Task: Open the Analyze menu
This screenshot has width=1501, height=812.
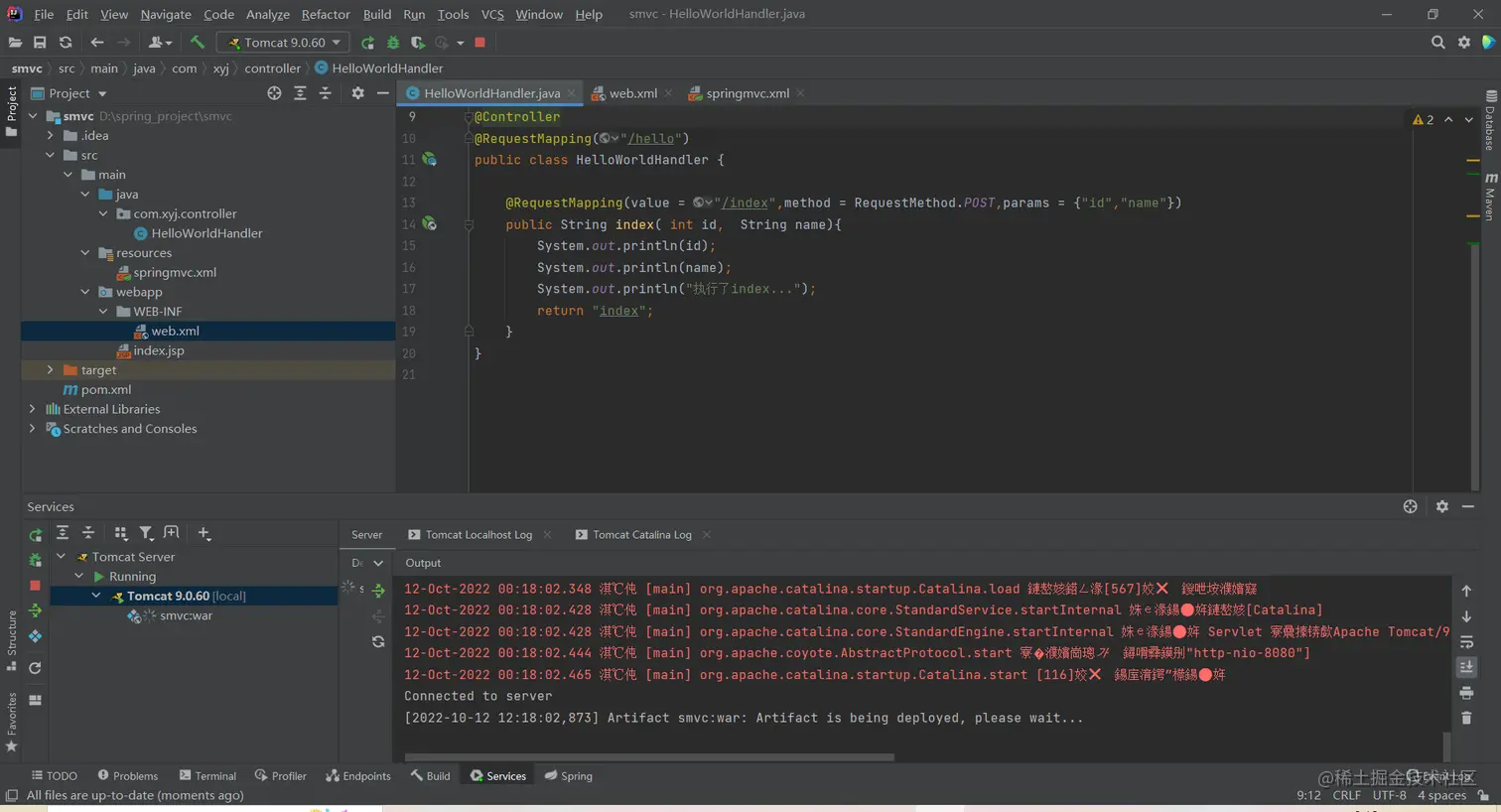Action: pyautogui.click(x=268, y=14)
